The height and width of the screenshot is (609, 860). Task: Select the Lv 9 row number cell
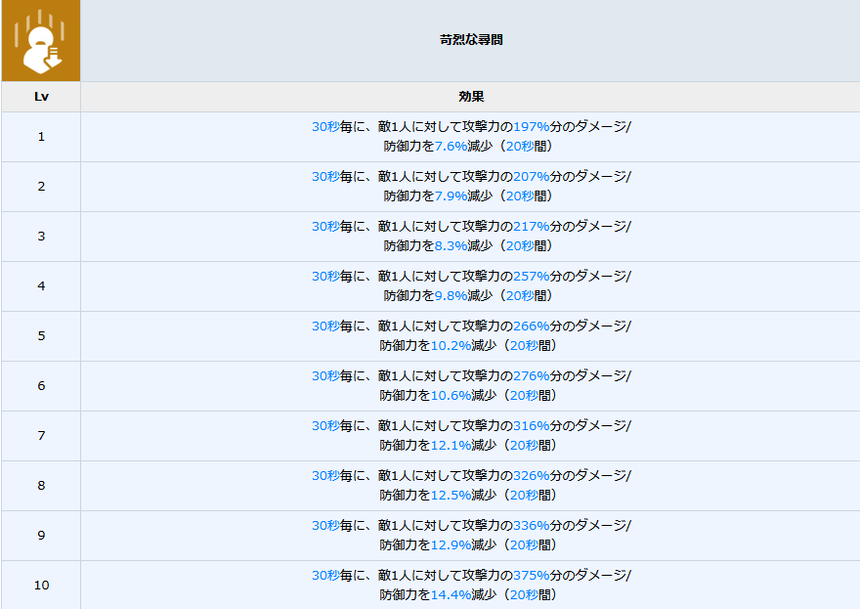[41, 535]
